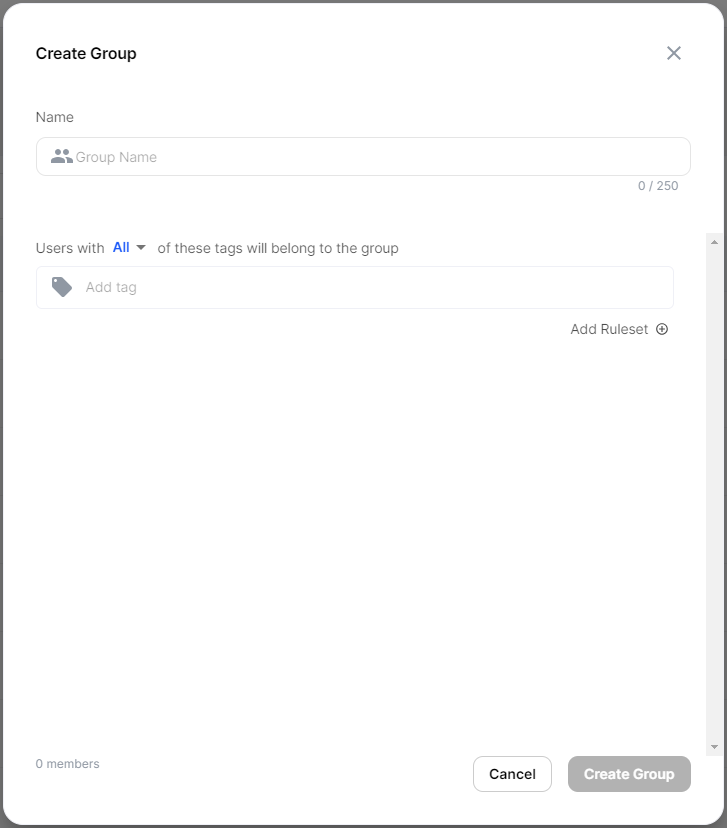Click the tag icon beside Add tag
The image size is (727, 828).
pyautogui.click(x=62, y=287)
